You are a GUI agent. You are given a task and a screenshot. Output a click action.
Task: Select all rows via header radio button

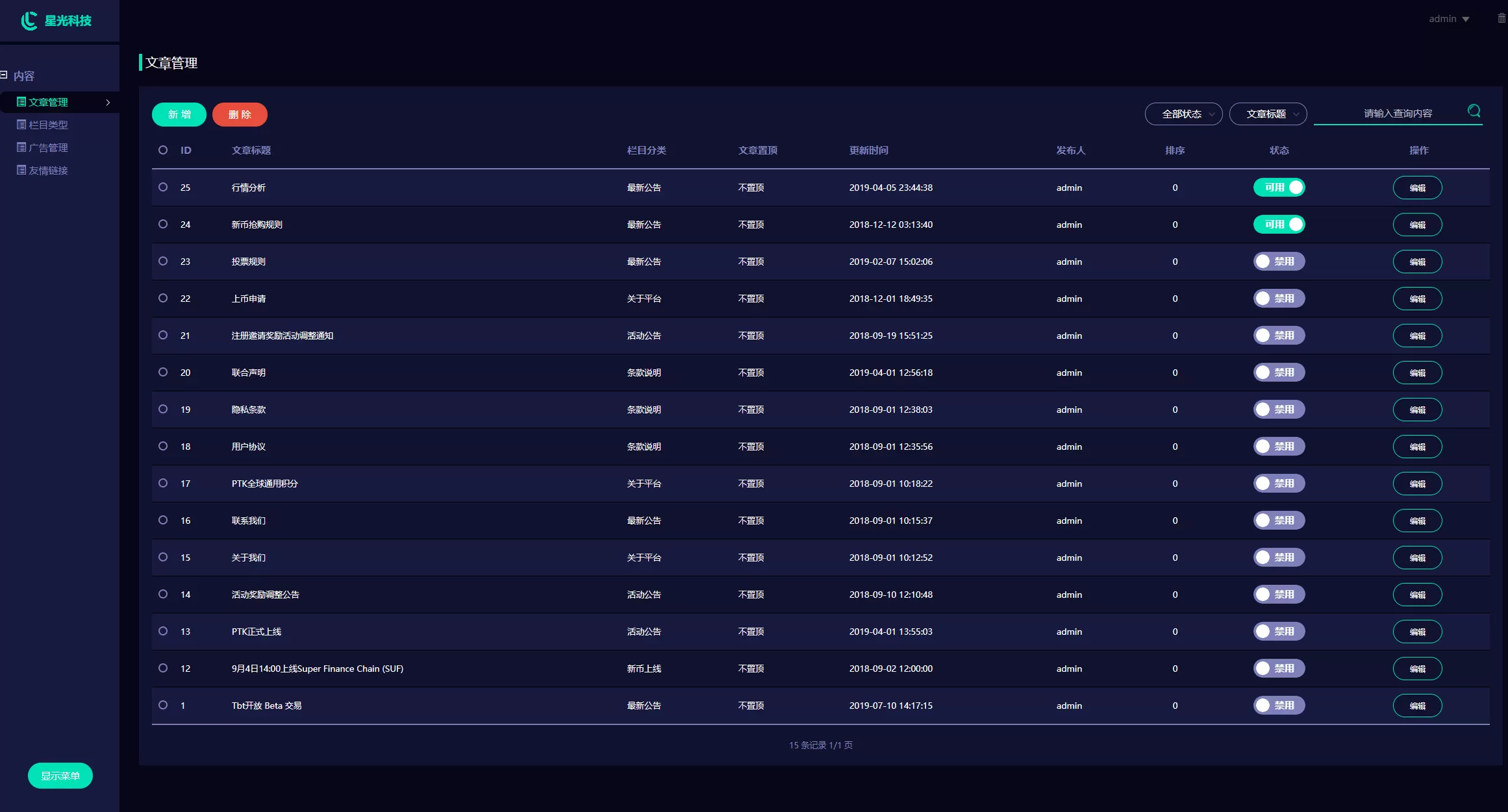click(163, 150)
